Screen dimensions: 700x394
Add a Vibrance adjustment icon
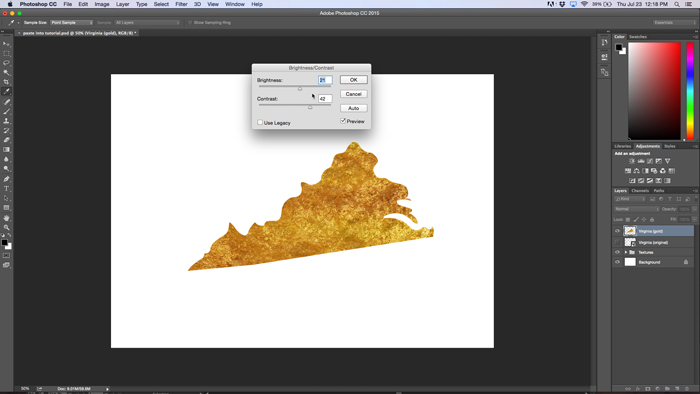[667, 161]
